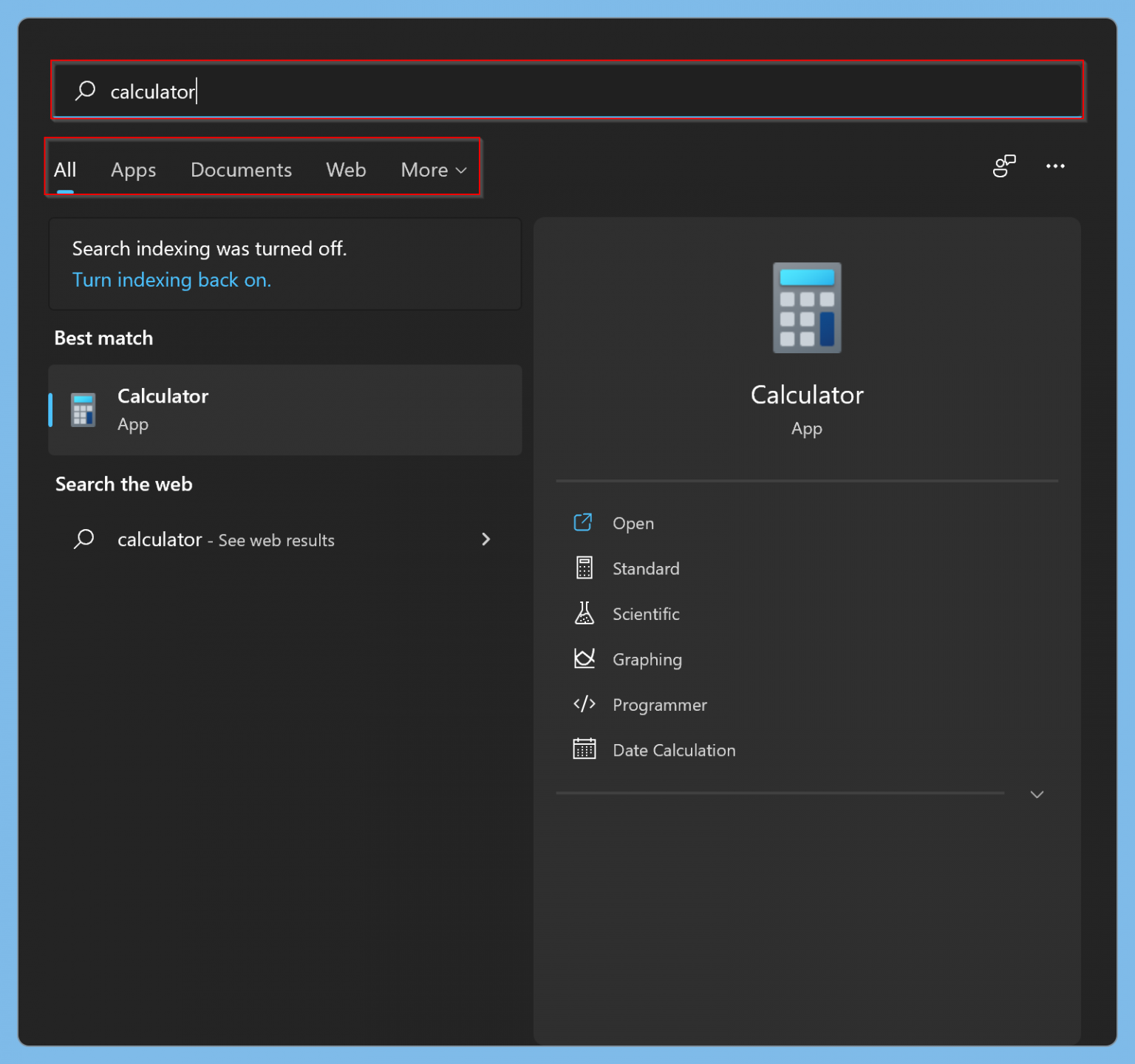Click the Calculator title in preview pane

(807, 395)
